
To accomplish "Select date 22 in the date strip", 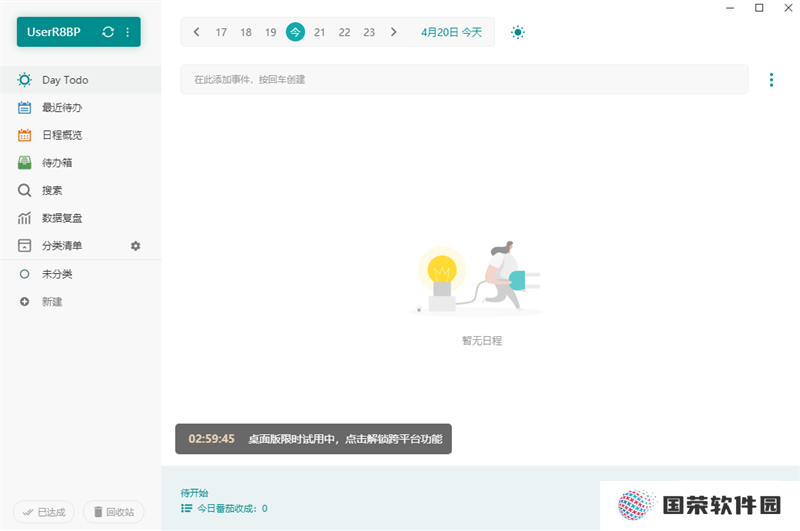I will tap(344, 33).
